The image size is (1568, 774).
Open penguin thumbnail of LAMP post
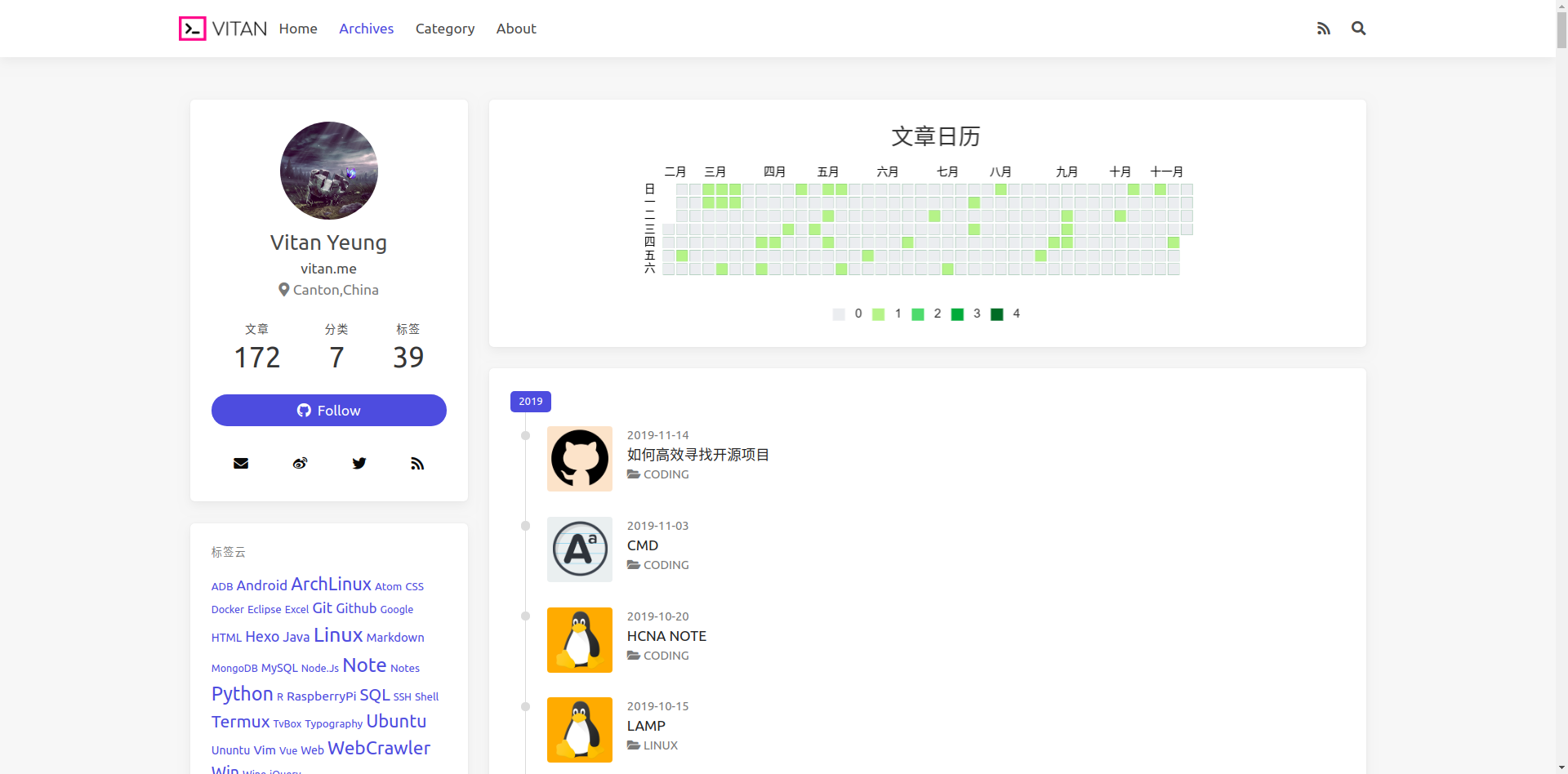point(580,730)
